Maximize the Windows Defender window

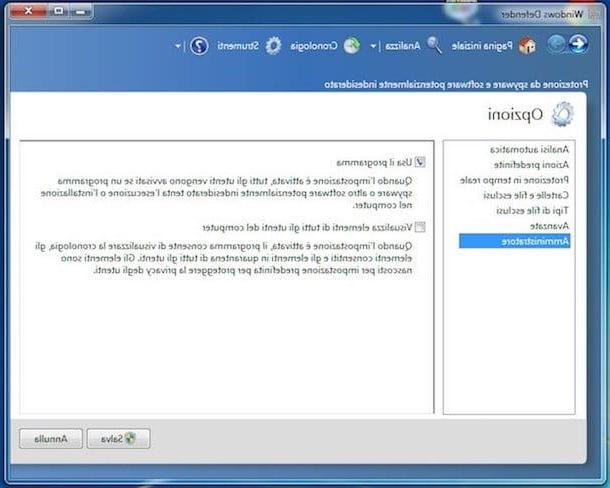59,11
